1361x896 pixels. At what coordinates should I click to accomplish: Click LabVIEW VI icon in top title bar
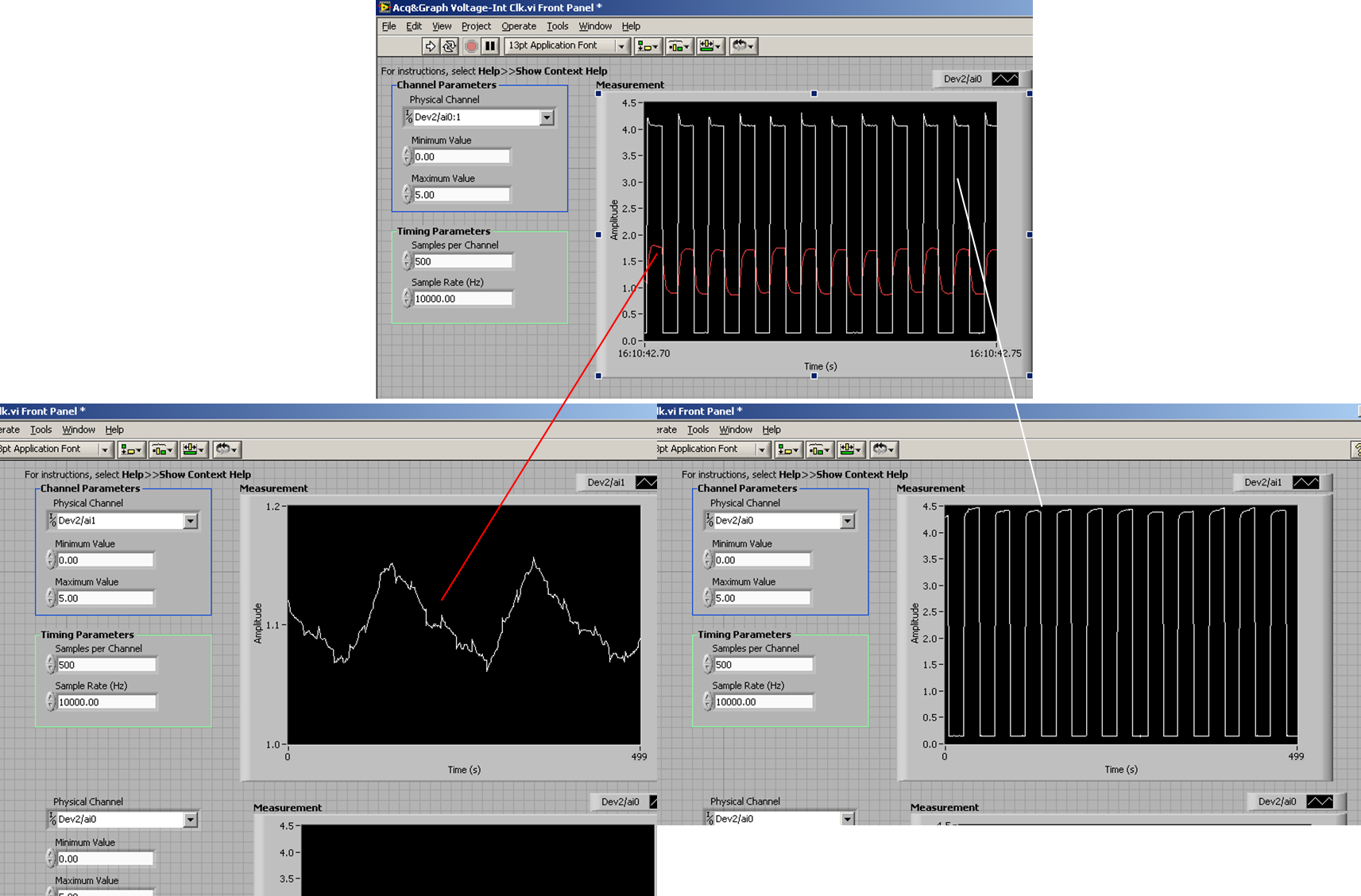(385, 7)
